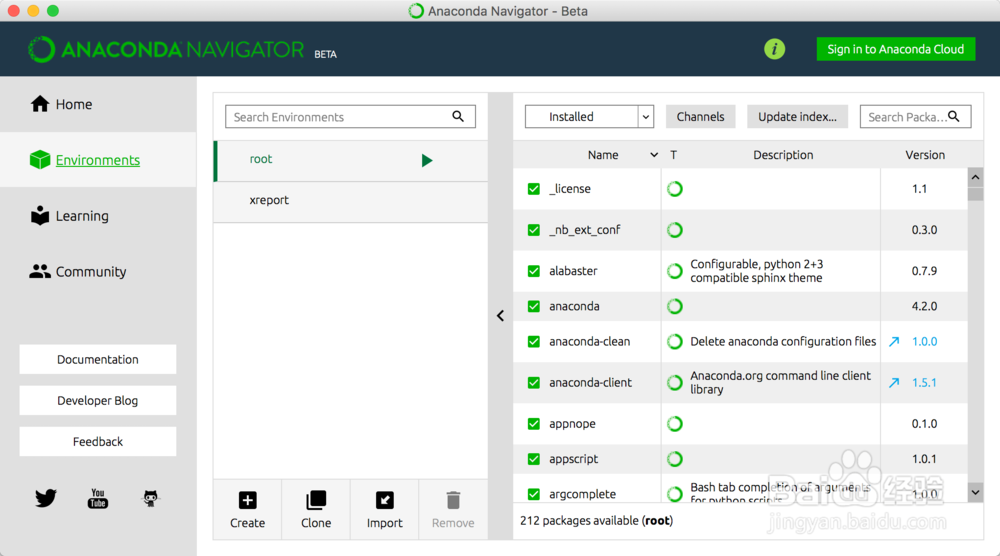
Task: Open YouTube link icon
Action: click(98, 498)
